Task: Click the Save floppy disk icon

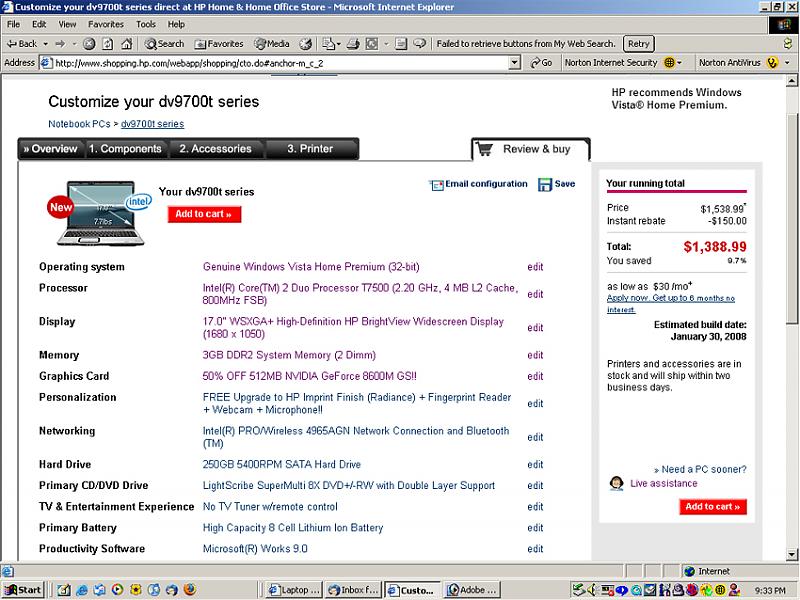Action: click(x=545, y=184)
